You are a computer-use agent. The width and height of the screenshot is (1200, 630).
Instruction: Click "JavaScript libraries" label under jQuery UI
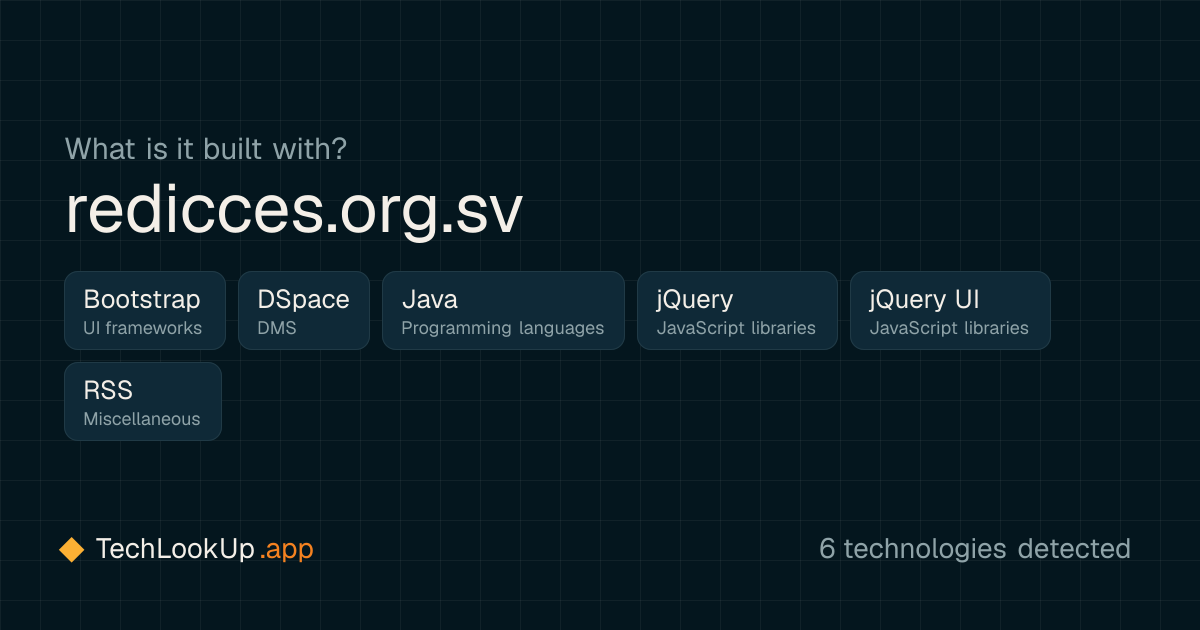click(x=949, y=328)
